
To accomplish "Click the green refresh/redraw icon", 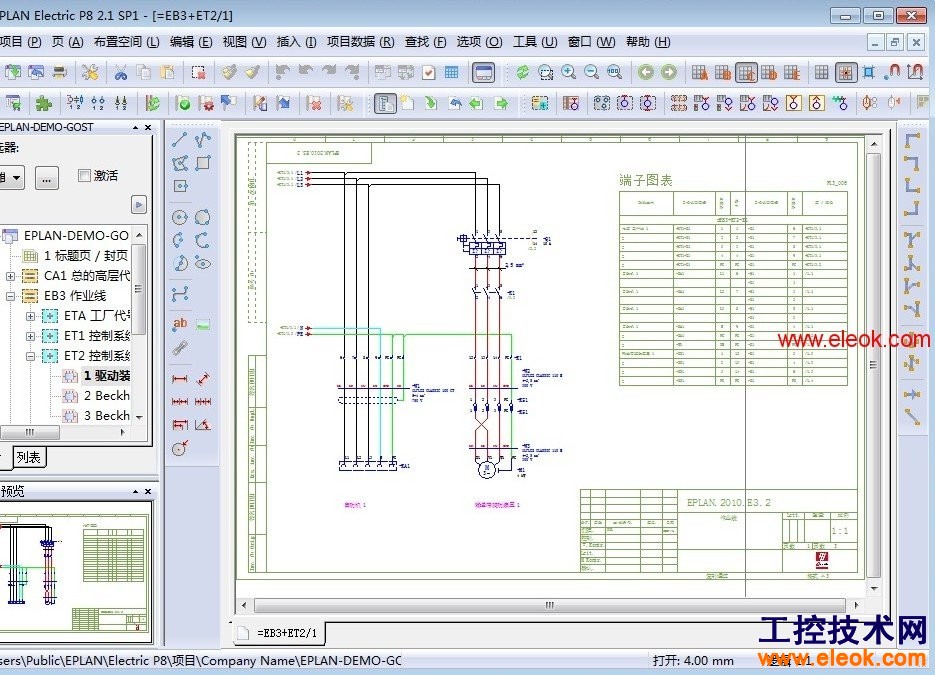I will click(522, 73).
